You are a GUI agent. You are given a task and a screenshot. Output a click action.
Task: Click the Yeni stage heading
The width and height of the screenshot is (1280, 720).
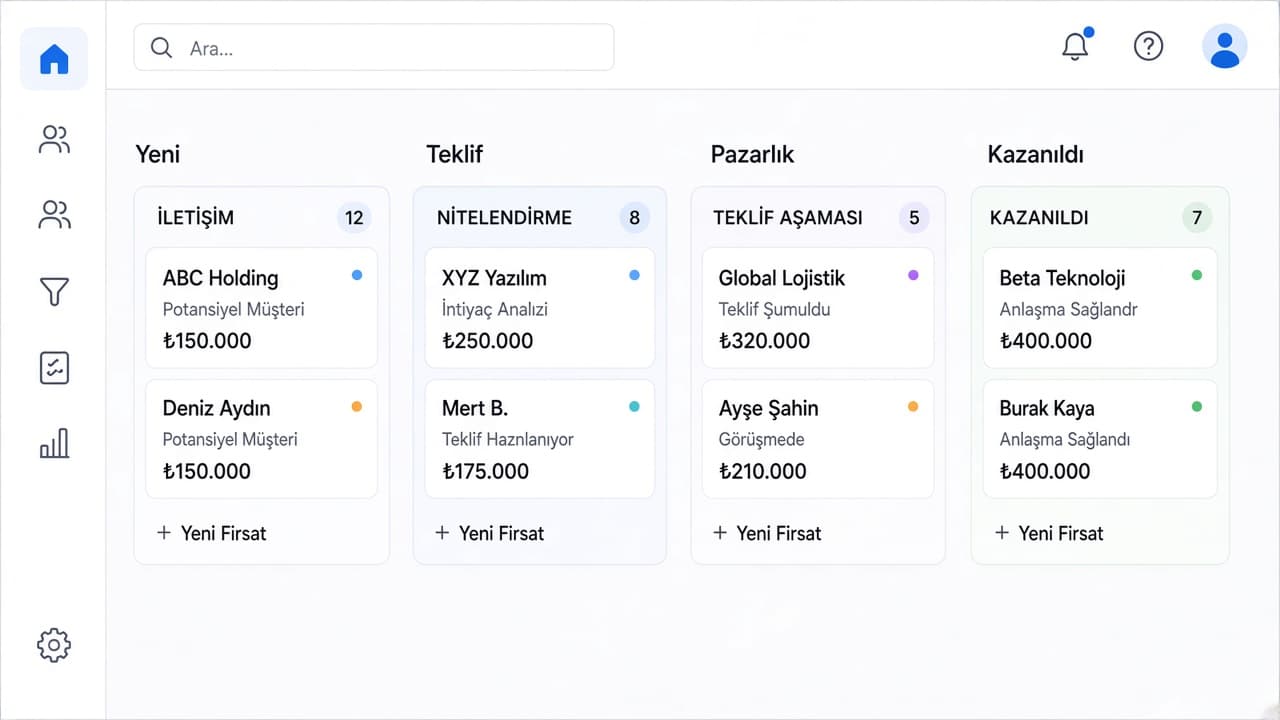[158, 154]
